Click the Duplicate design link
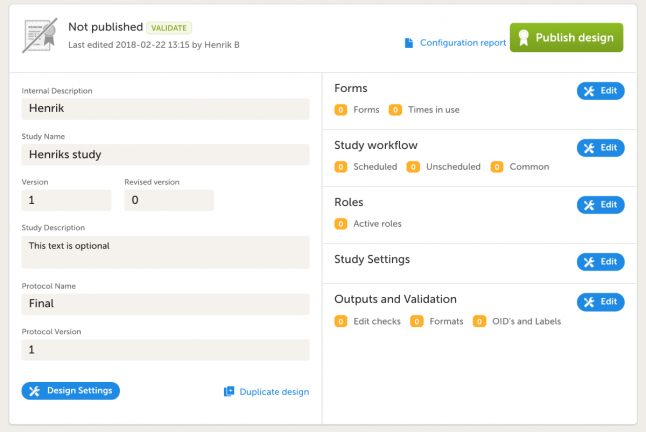 click(273, 392)
